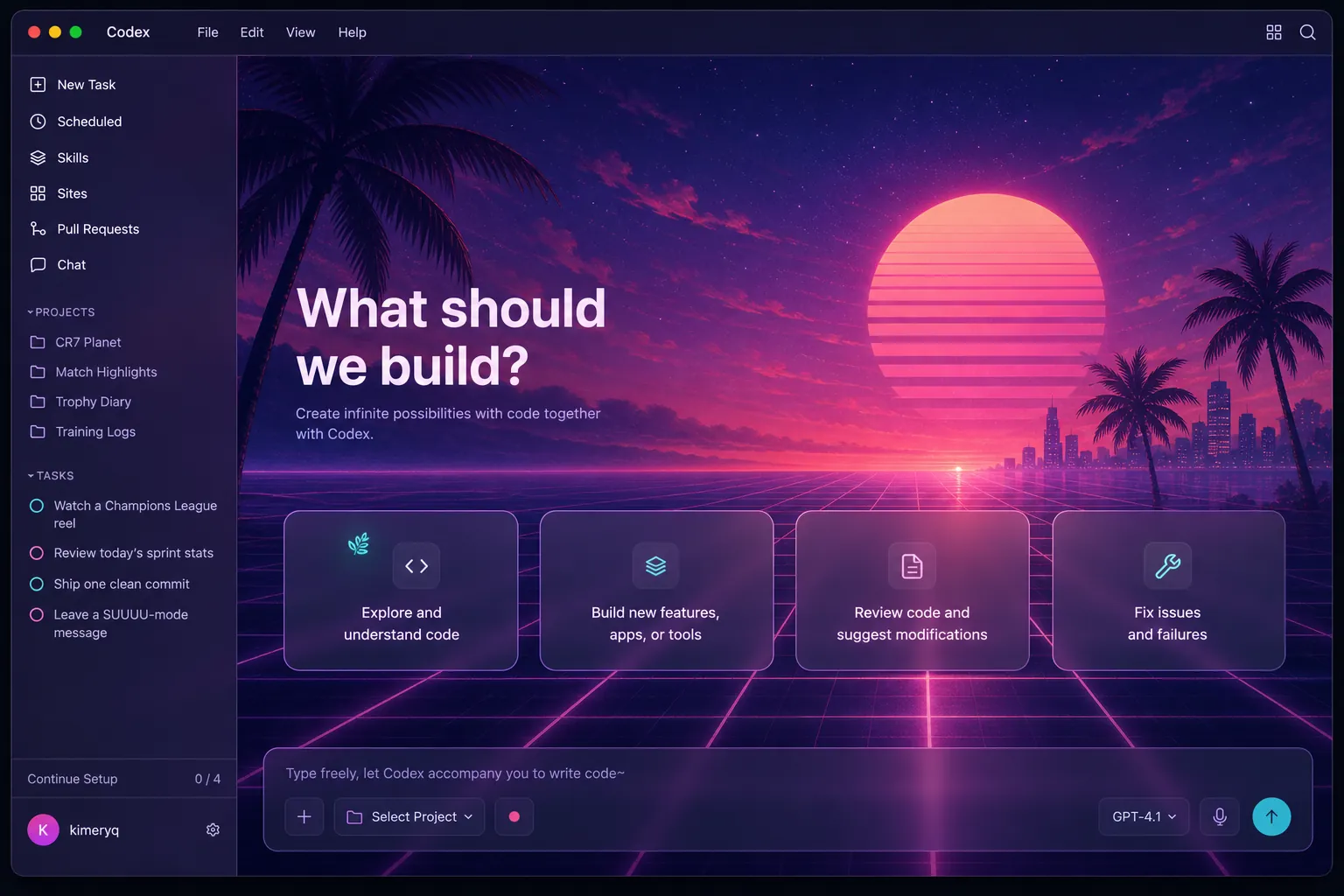
Task: Collapse the PROJECTS section
Action: pos(60,312)
